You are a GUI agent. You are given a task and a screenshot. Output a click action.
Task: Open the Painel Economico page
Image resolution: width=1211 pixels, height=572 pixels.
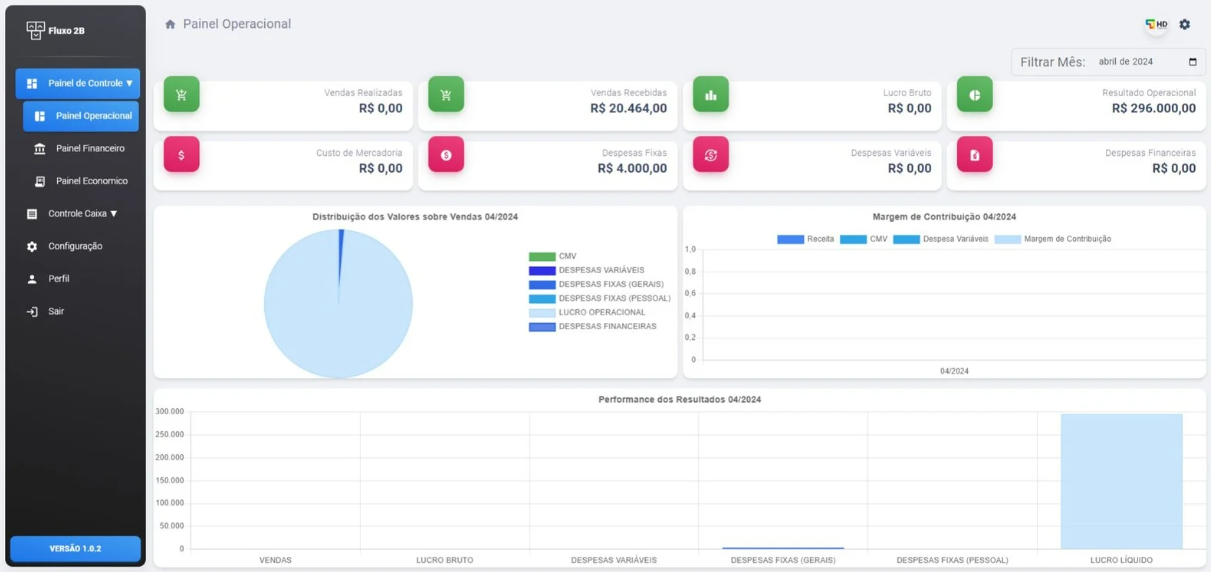point(91,181)
